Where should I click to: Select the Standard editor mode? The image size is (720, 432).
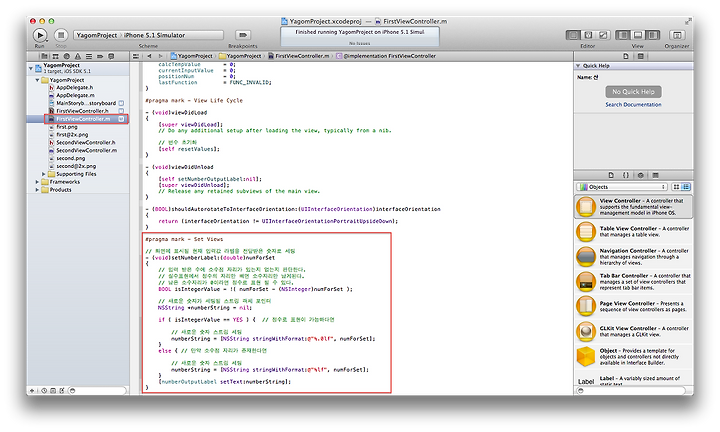click(573, 35)
